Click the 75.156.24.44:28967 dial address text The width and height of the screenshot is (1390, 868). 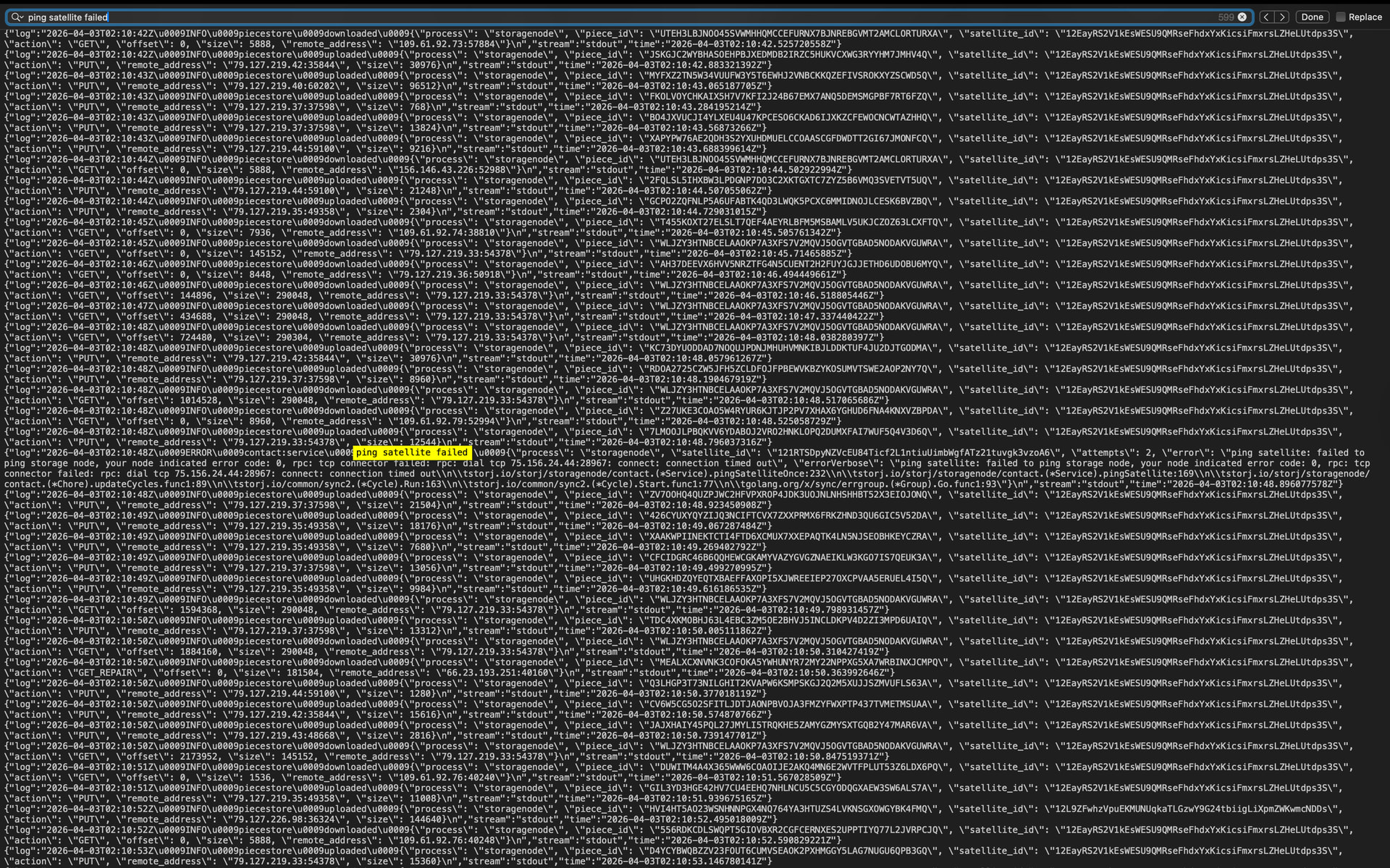(559, 463)
